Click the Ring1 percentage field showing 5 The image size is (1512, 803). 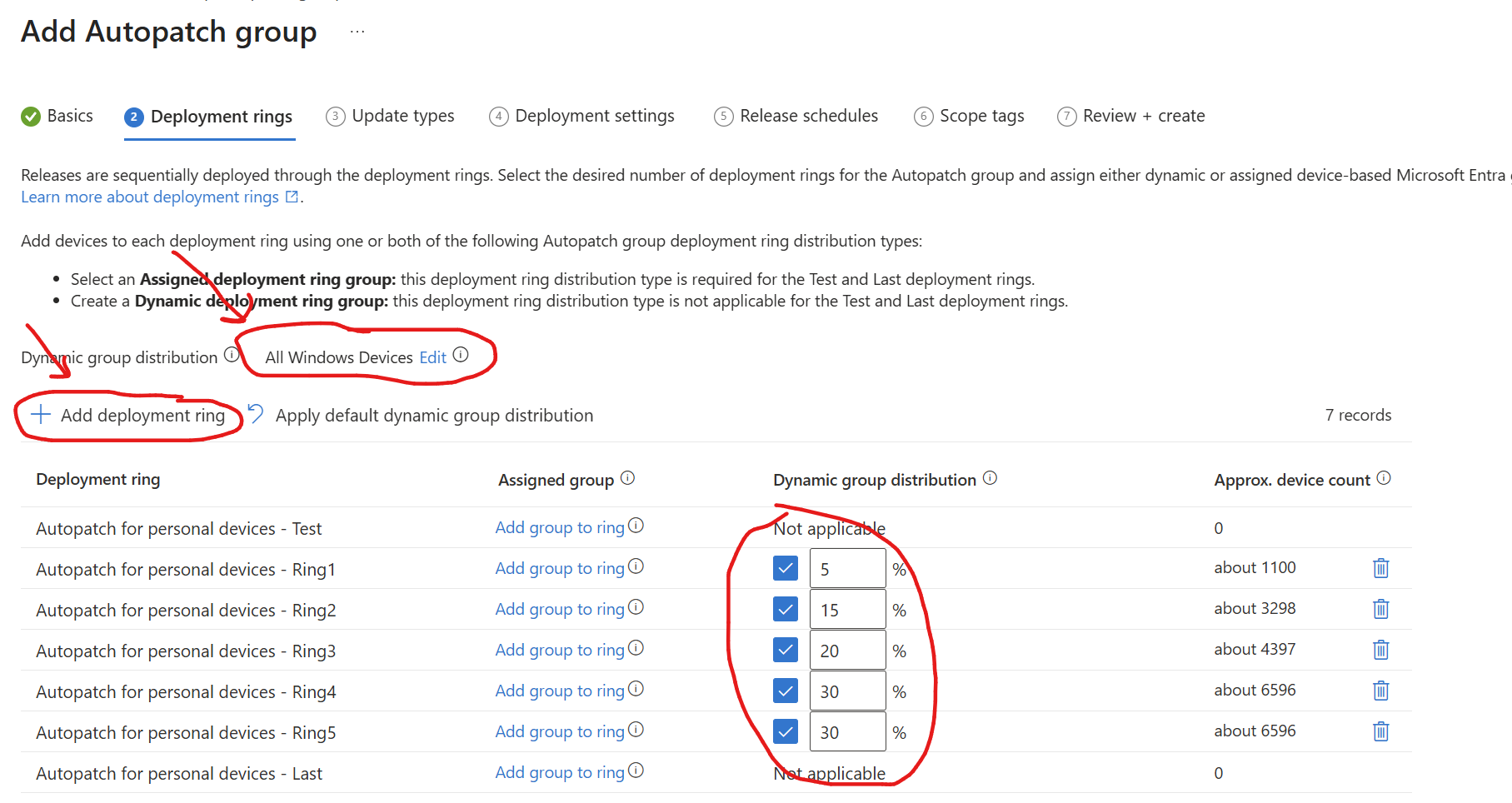coord(847,568)
